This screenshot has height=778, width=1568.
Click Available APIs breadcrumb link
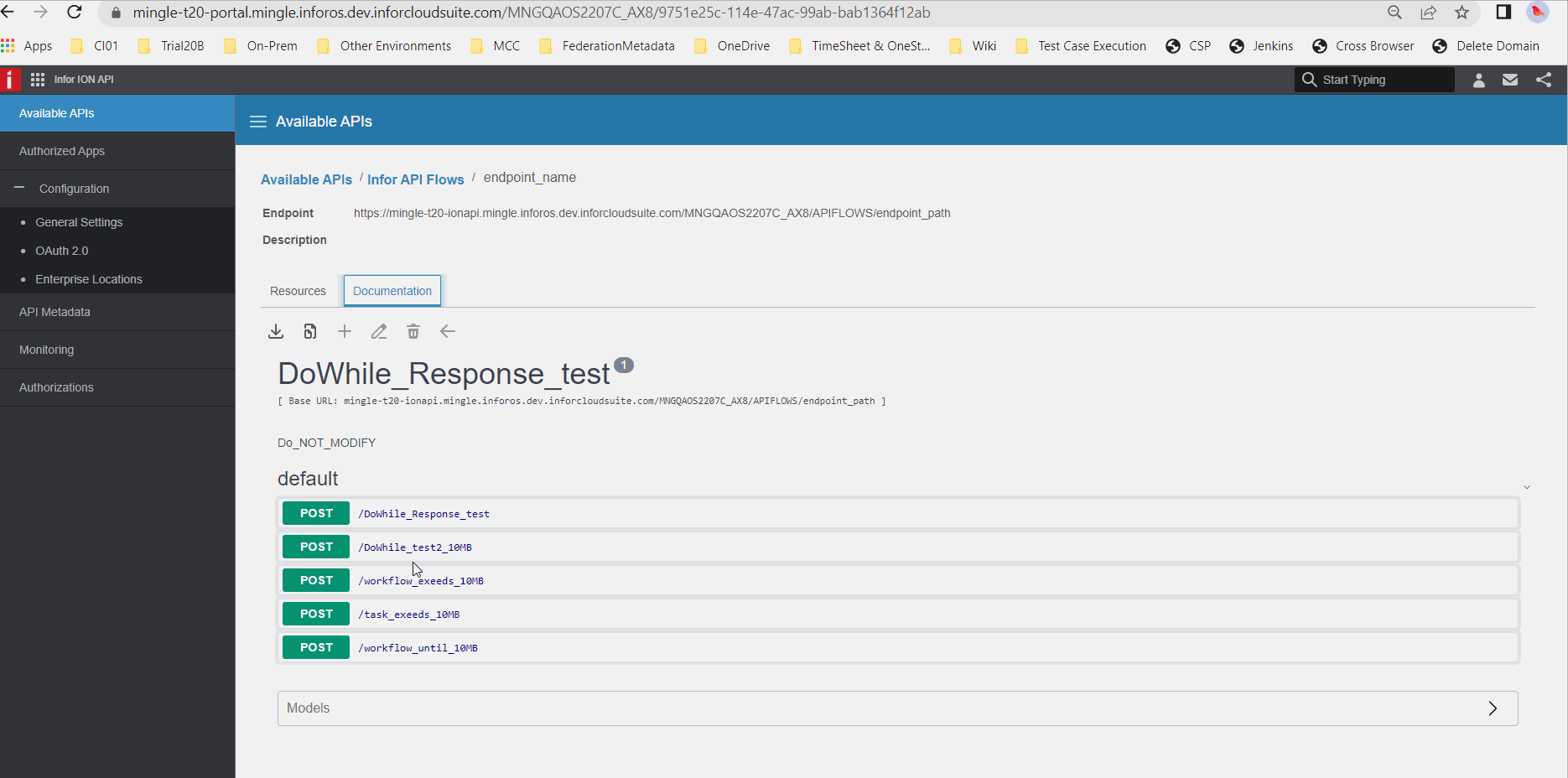point(306,179)
